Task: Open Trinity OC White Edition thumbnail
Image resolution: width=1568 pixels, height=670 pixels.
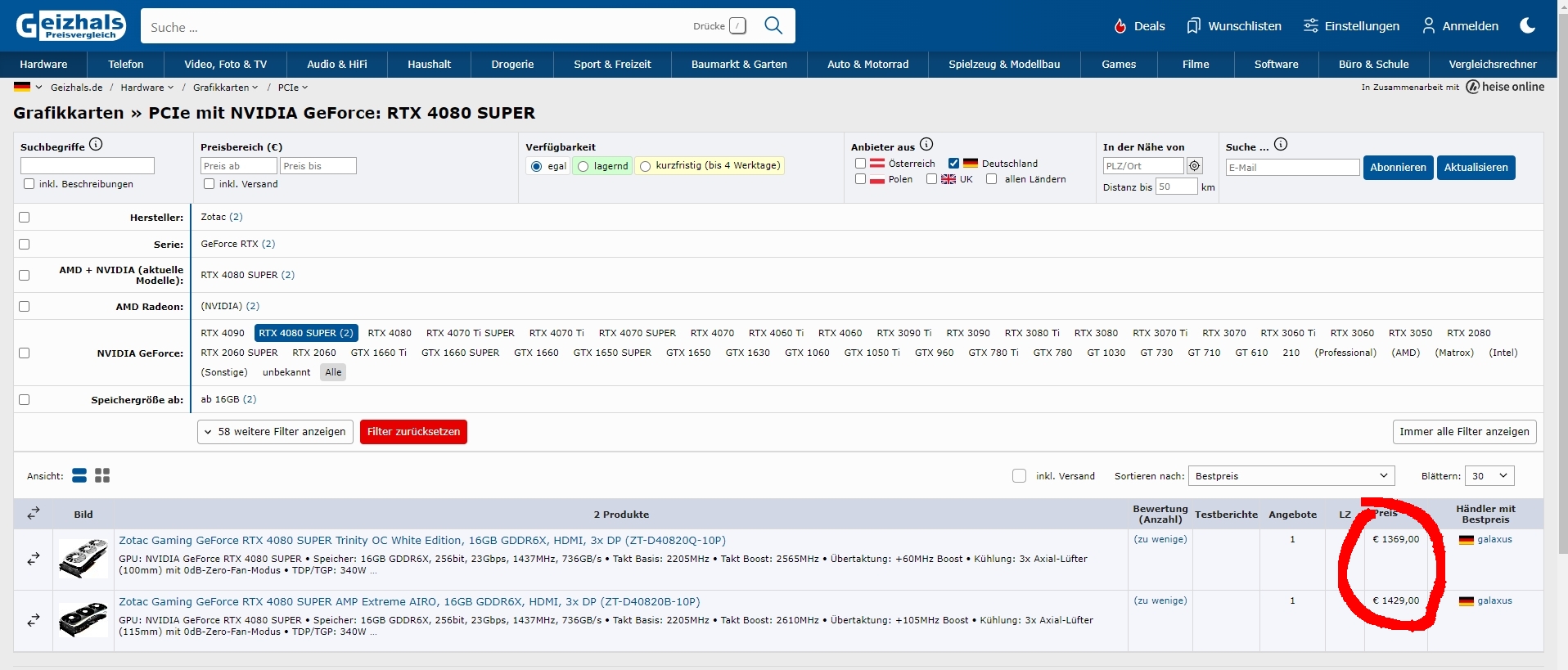Action: [83, 559]
